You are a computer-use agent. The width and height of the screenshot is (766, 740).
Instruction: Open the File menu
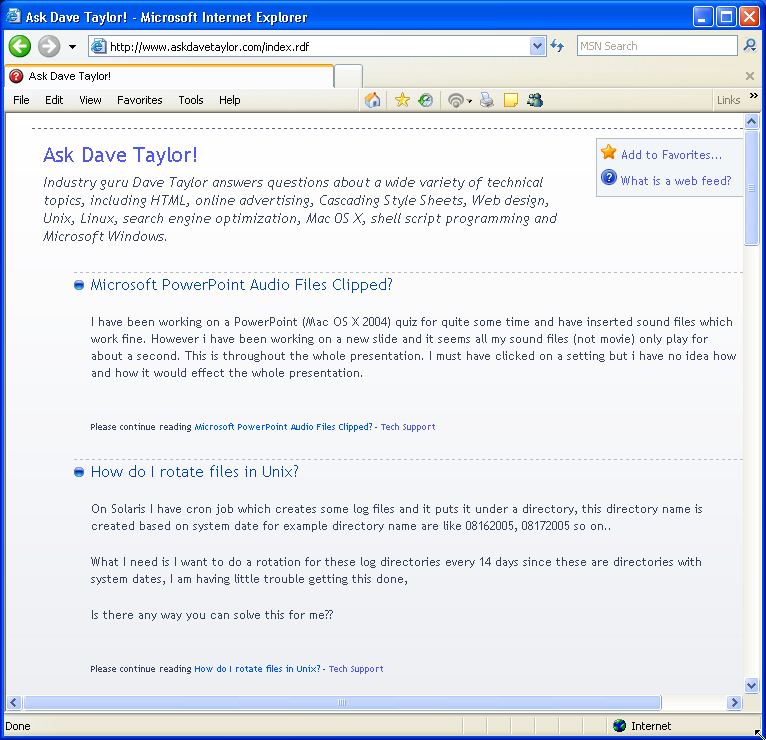point(21,100)
